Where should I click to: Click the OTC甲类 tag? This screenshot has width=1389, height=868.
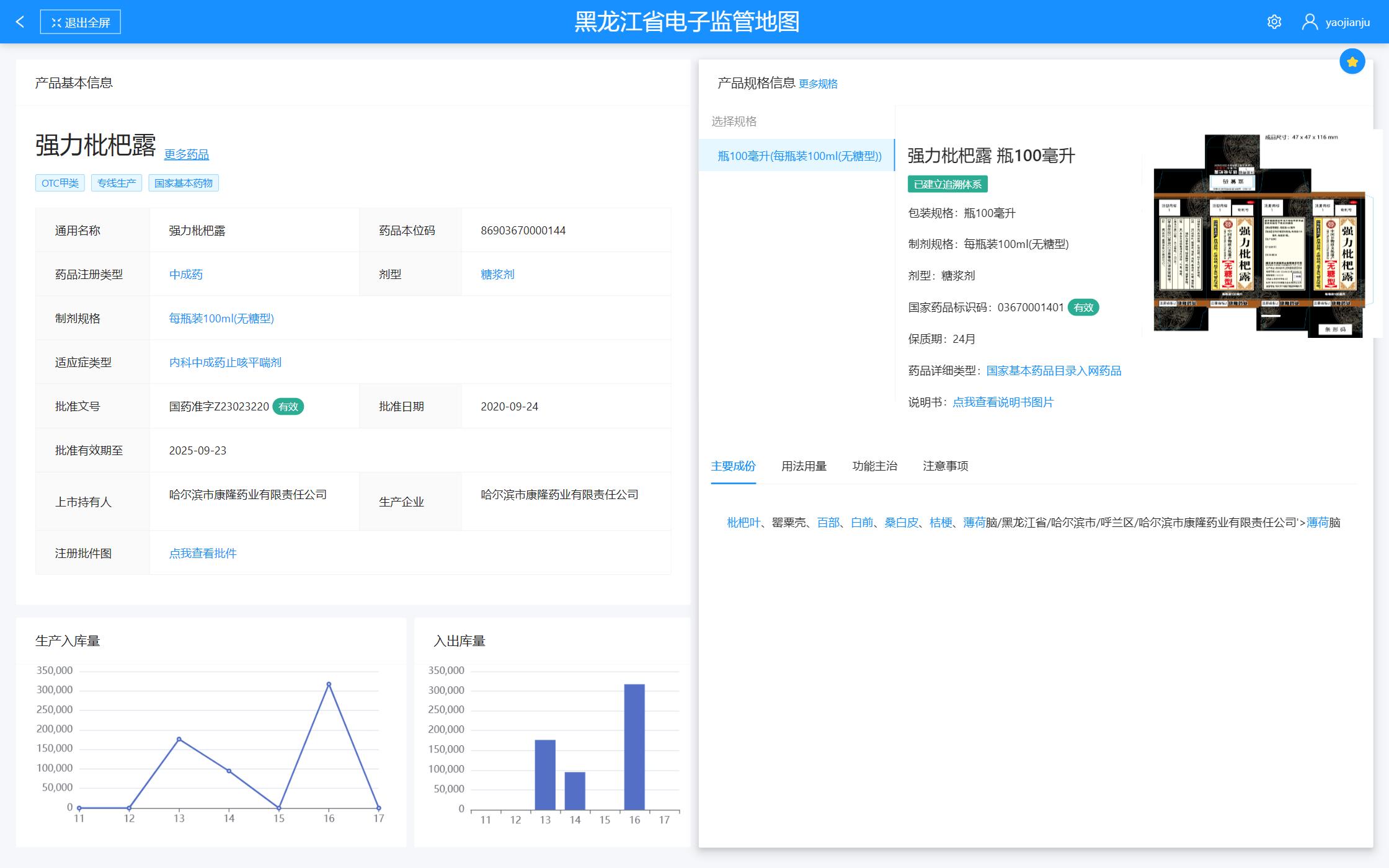(60, 183)
